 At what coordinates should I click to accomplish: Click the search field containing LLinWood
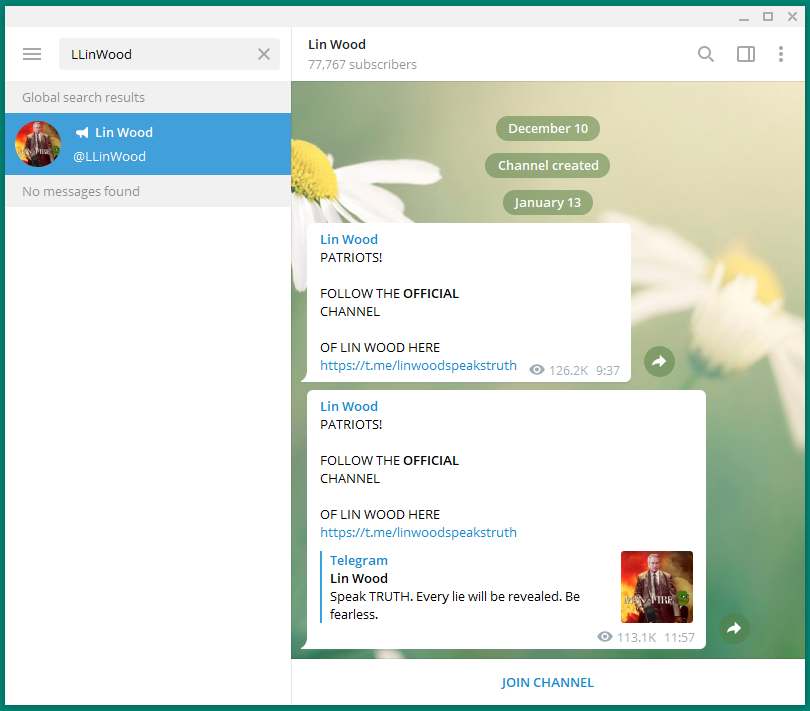pos(155,54)
